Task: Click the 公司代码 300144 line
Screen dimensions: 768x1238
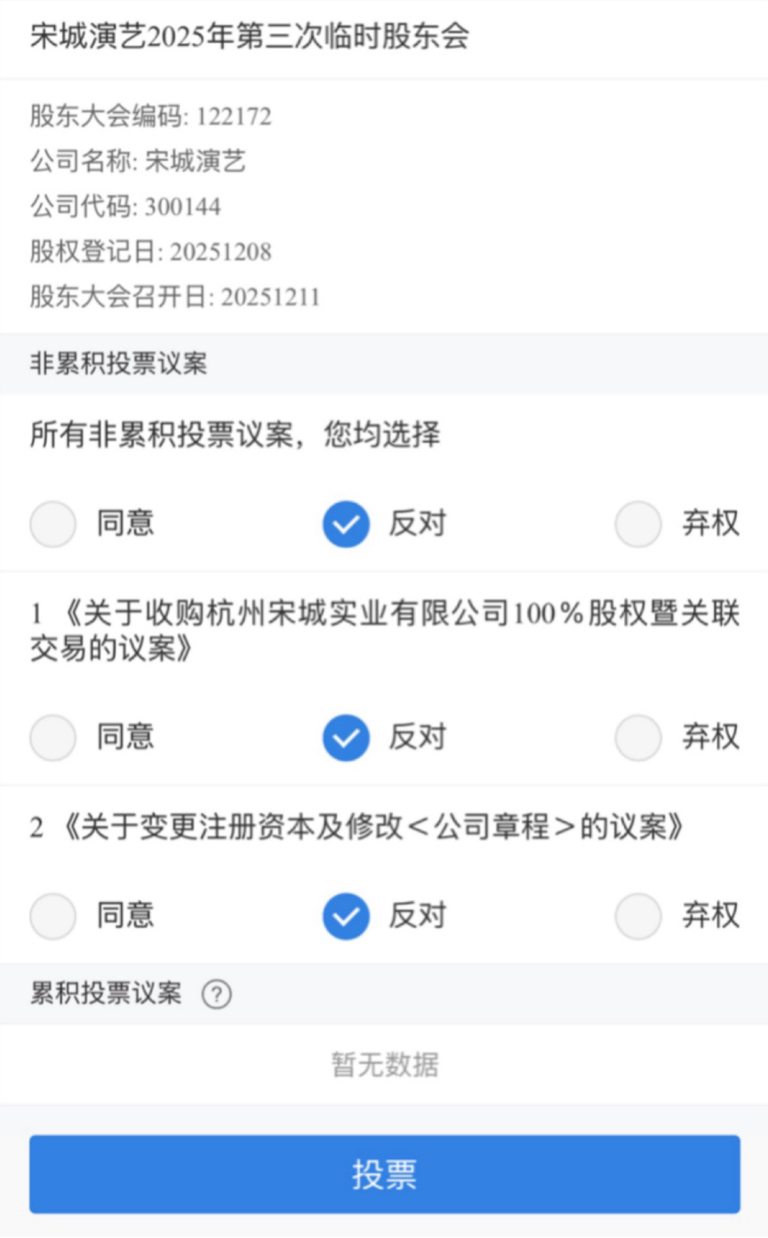Action: 125,207
